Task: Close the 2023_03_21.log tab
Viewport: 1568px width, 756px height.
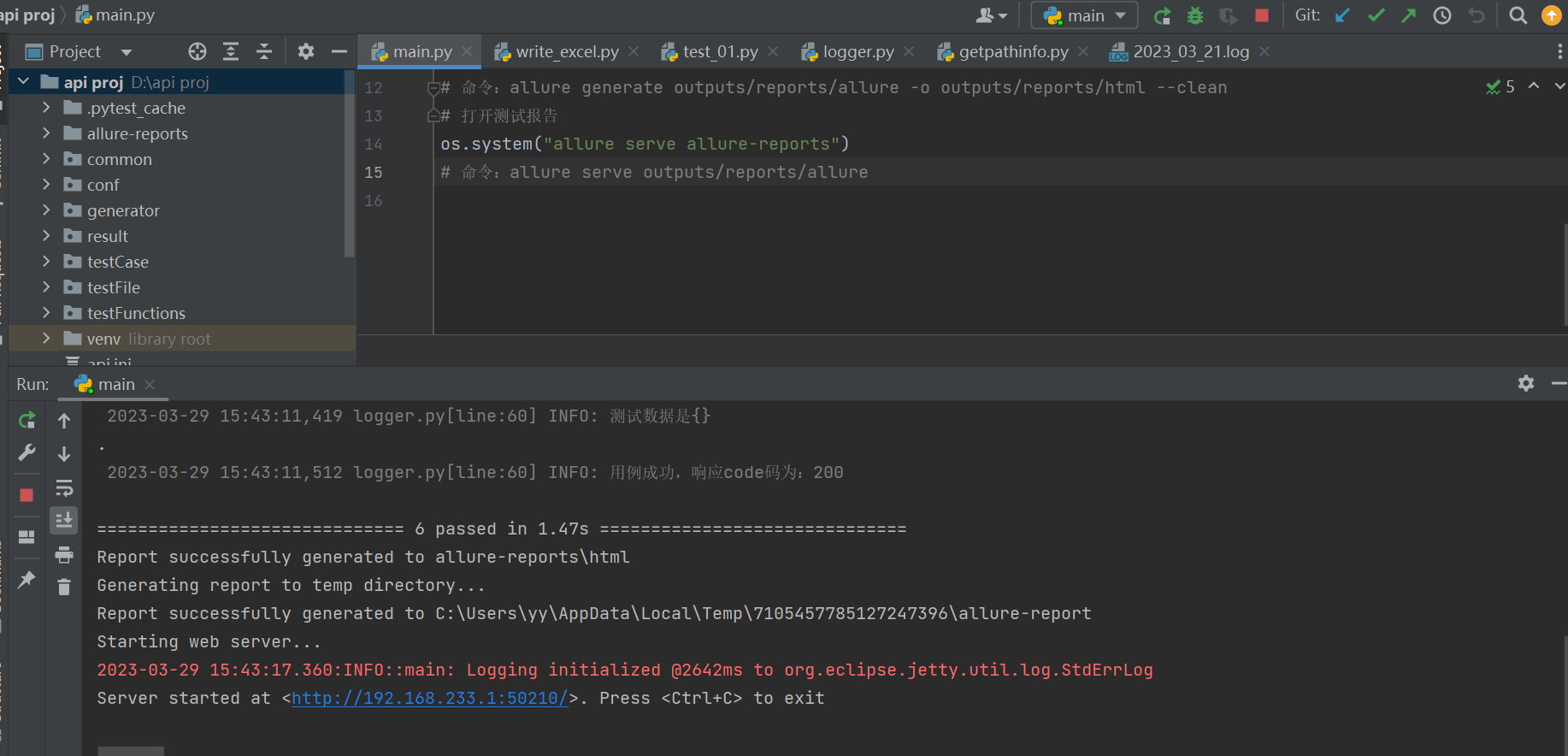Action: pos(1264,52)
